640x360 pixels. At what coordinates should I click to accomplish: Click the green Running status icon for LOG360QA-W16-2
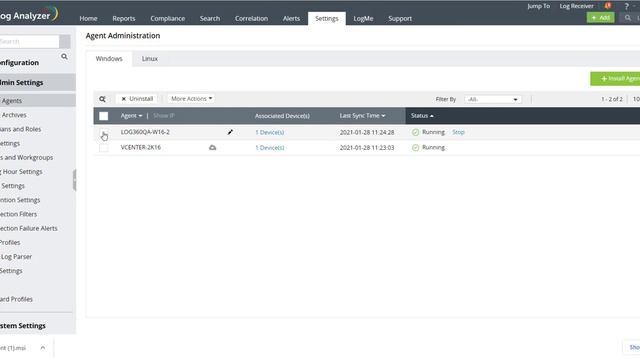point(416,132)
